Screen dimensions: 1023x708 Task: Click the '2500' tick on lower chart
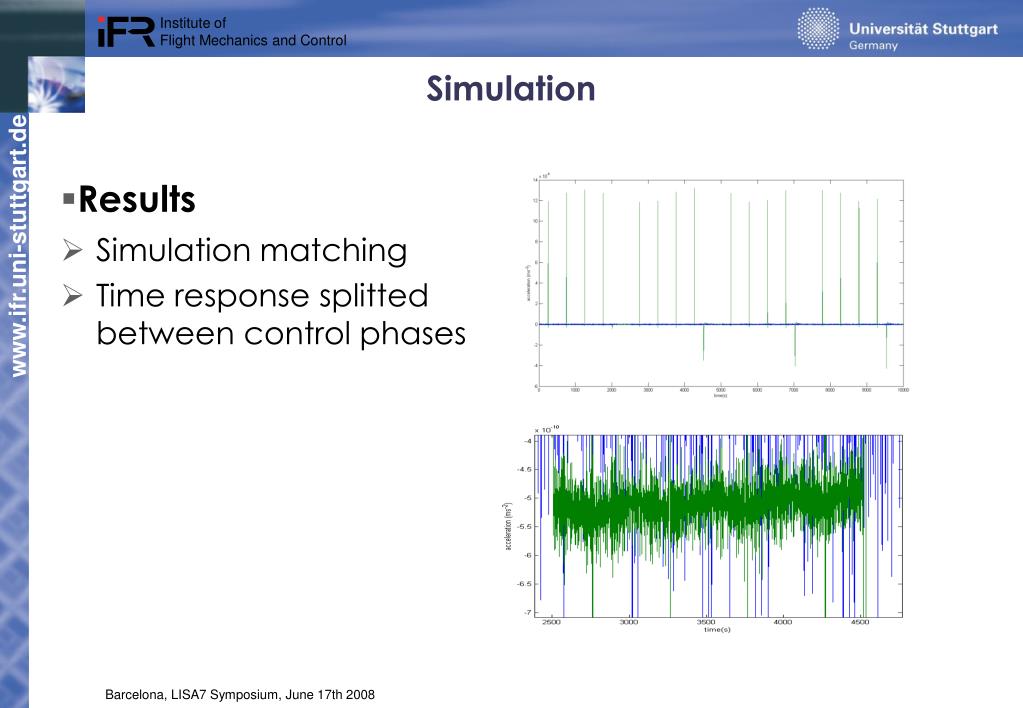pos(551,622)
